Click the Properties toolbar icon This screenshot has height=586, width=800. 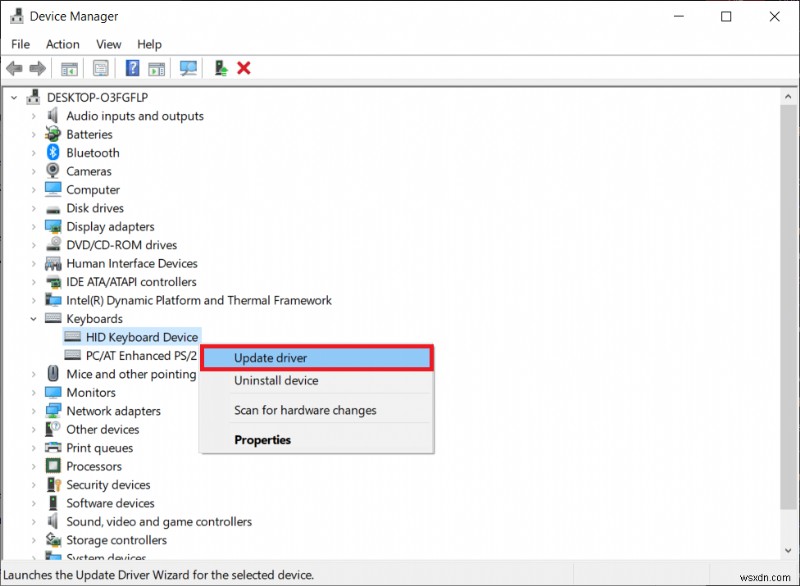(x=101, y=68)
